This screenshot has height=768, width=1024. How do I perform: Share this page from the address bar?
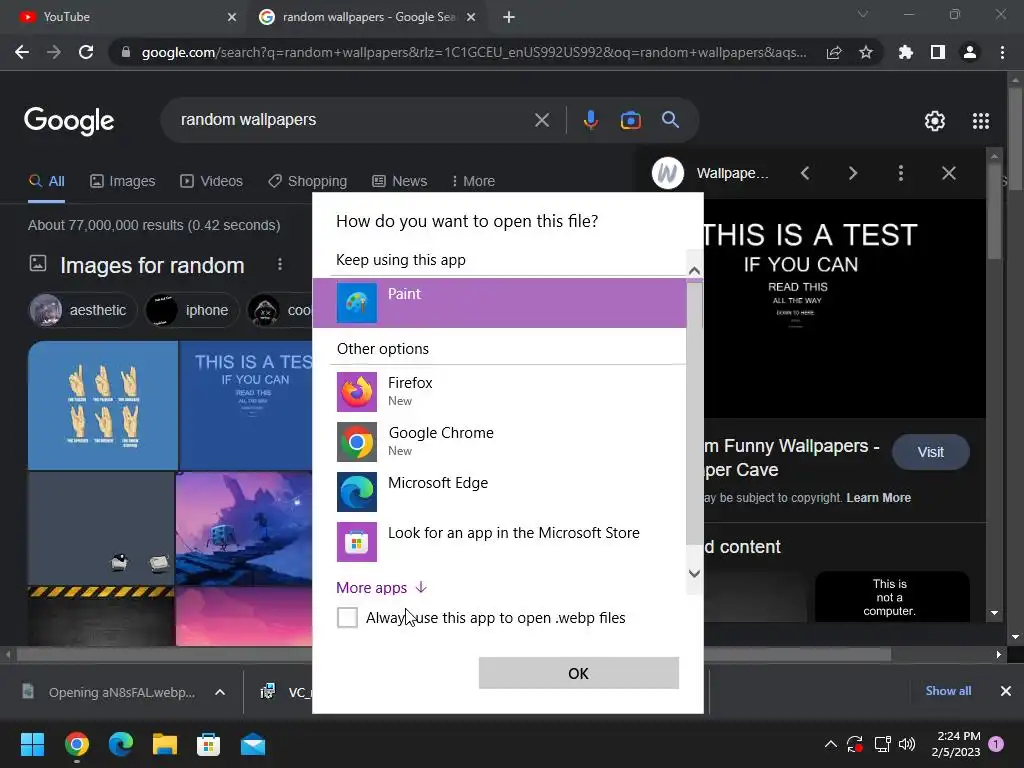pos(833,52)
